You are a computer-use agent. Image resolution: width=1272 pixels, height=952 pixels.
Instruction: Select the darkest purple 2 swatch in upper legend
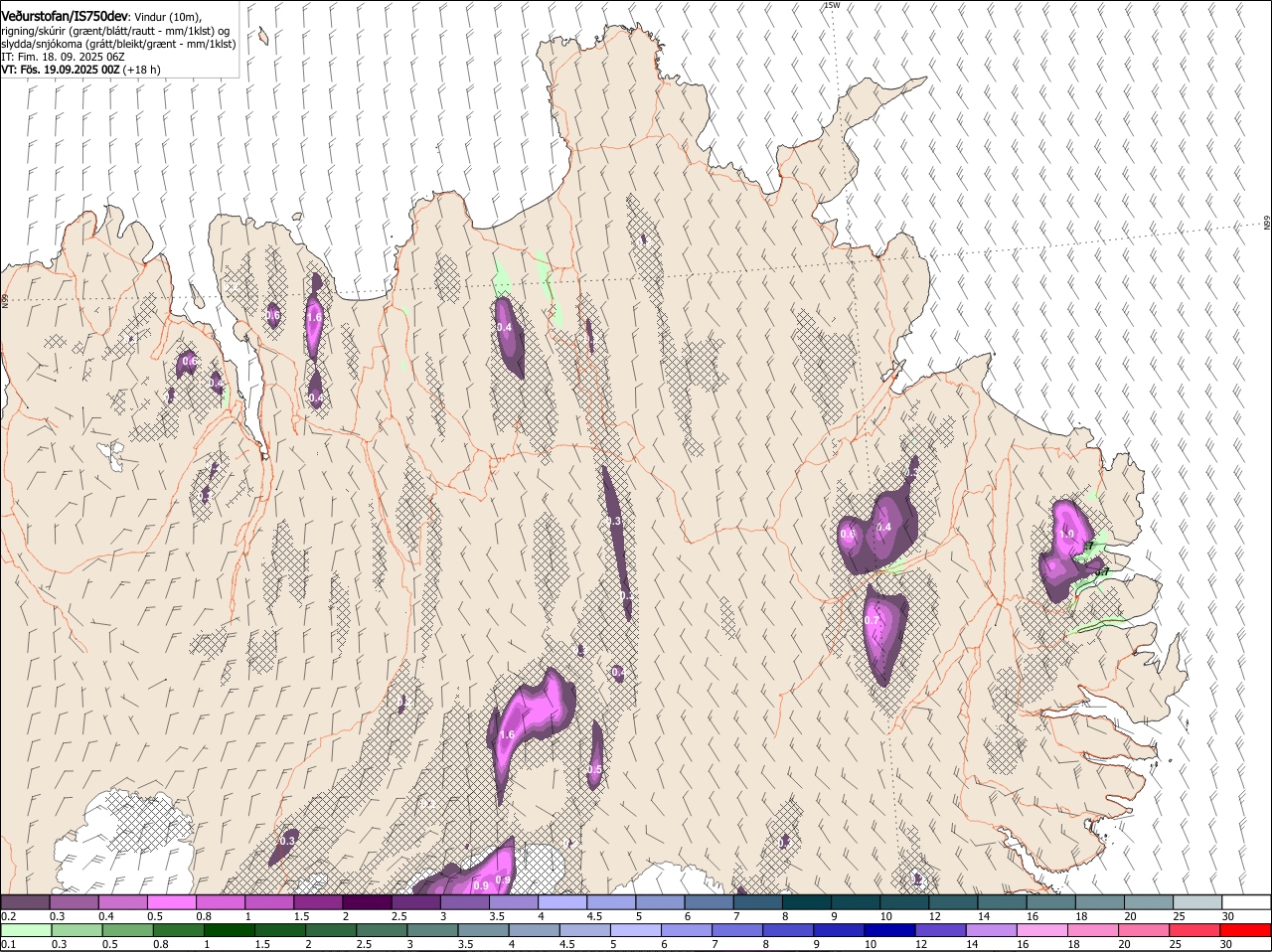tap(367, 901)
